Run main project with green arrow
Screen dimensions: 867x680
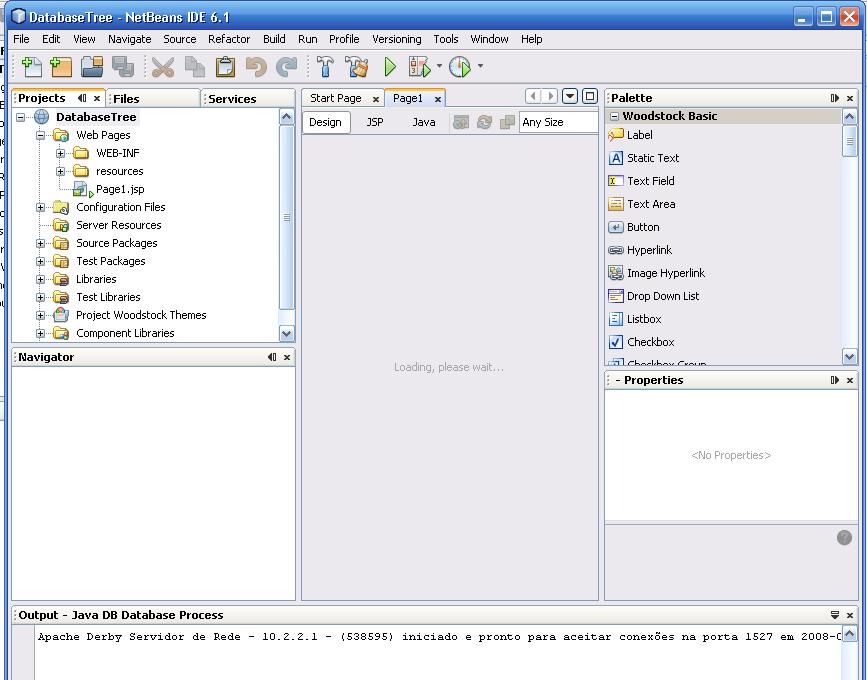click(x=390, y=67)
